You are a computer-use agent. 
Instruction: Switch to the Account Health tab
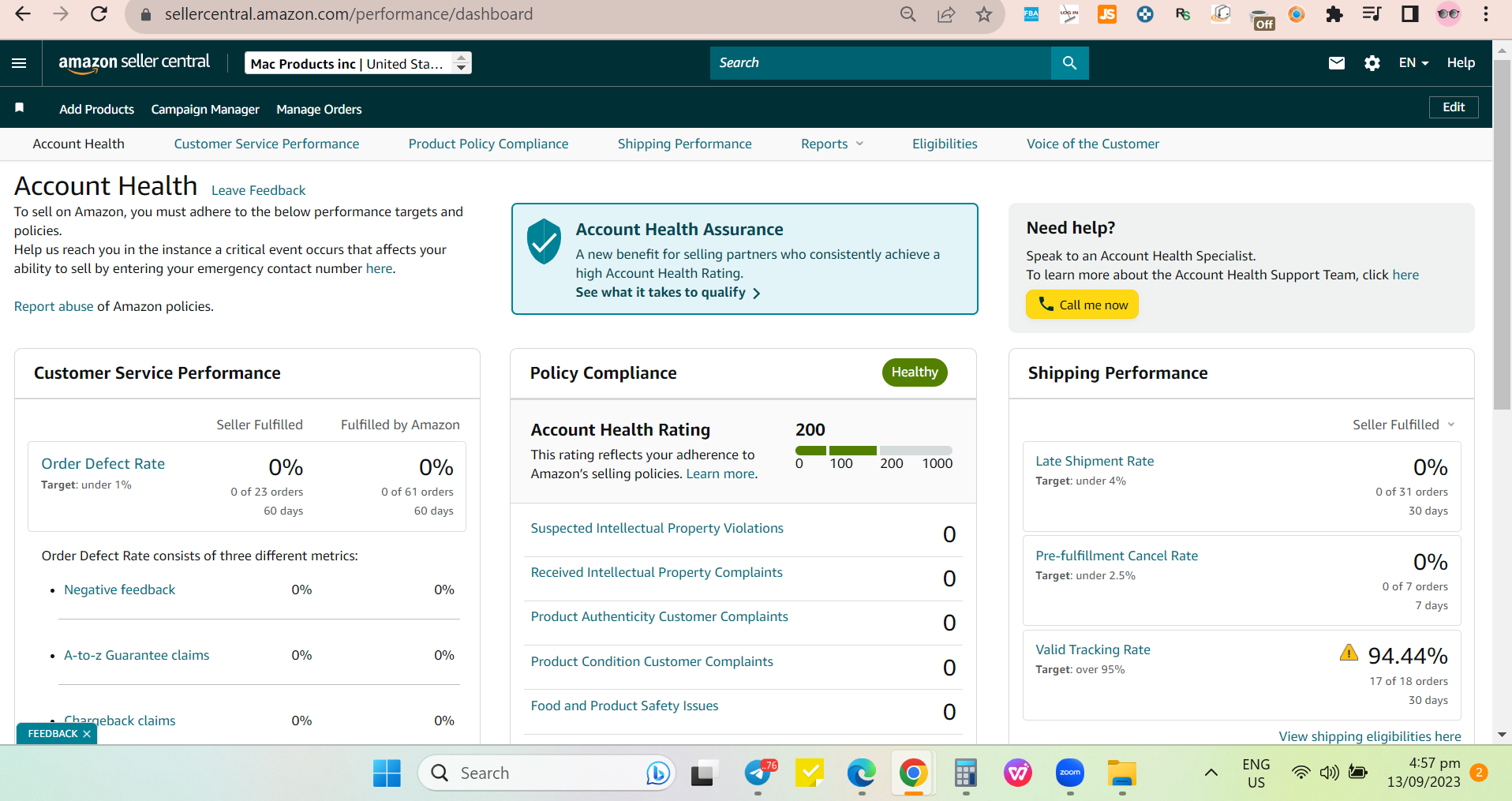(79, 144)
